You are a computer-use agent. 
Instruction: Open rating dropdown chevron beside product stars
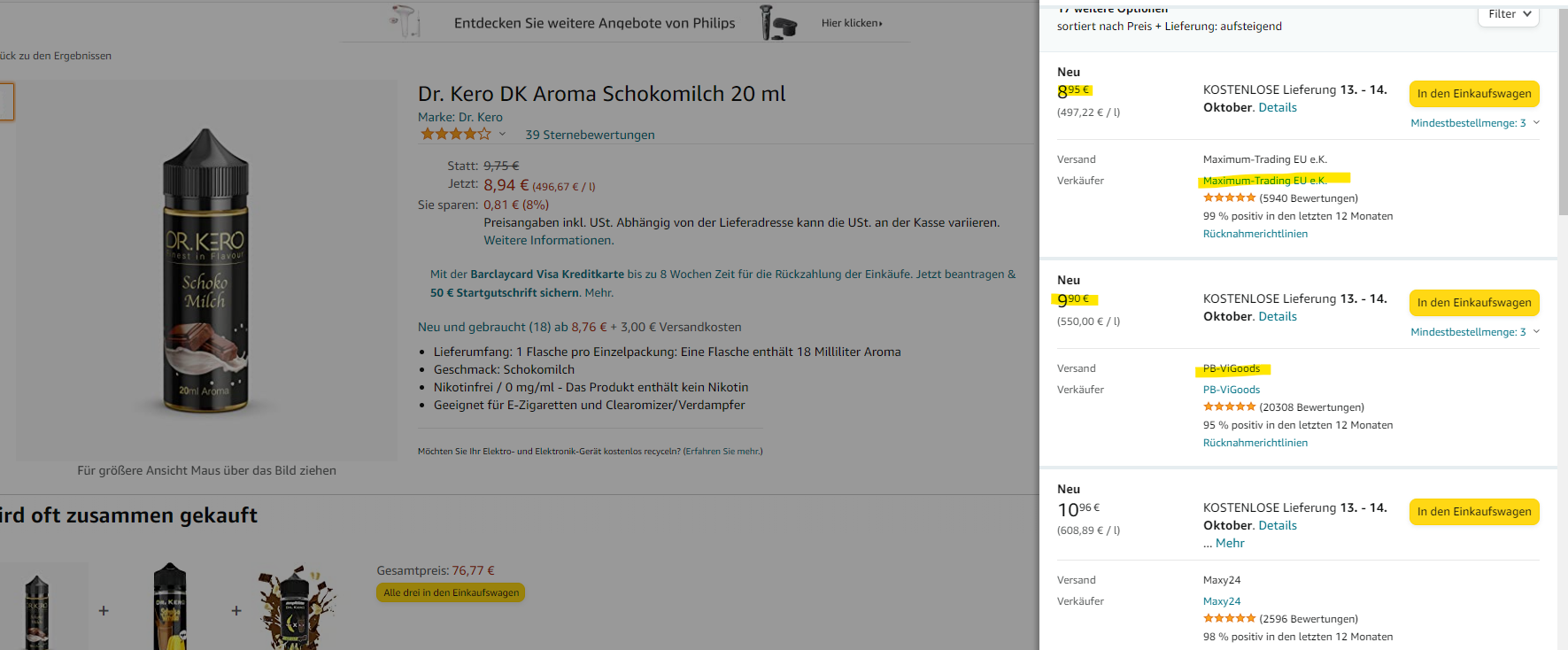pyautogui.click(x=502, y=135)
